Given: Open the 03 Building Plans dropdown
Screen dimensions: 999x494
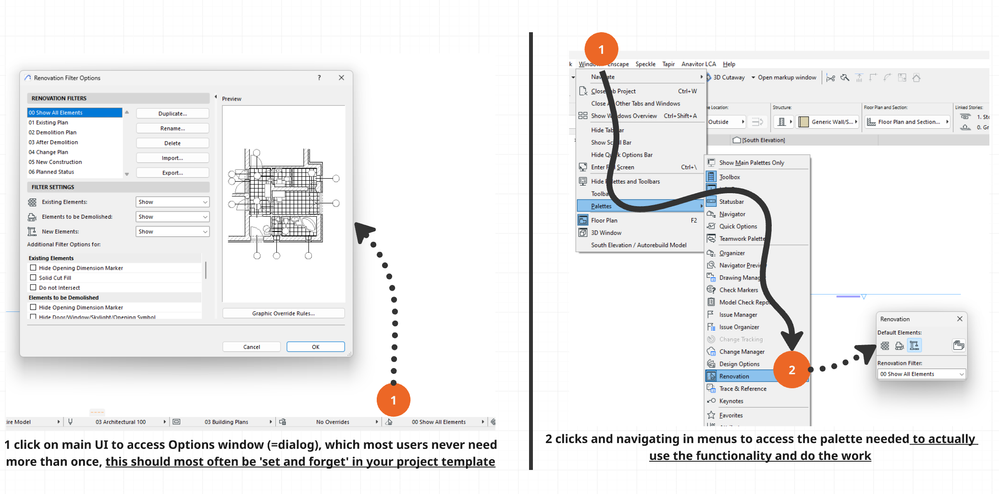Looking at the screenshot, I should tap(227, 422).
